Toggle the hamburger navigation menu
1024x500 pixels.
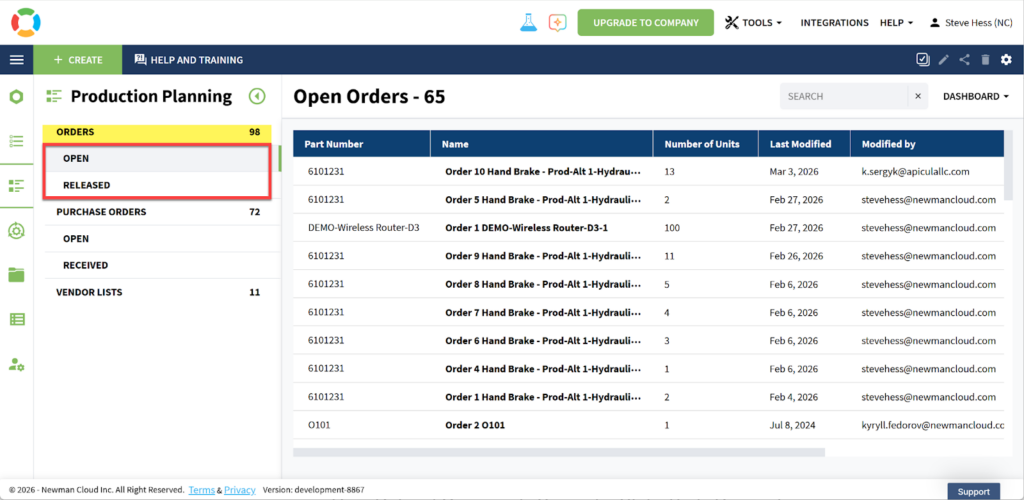(16, 60)
